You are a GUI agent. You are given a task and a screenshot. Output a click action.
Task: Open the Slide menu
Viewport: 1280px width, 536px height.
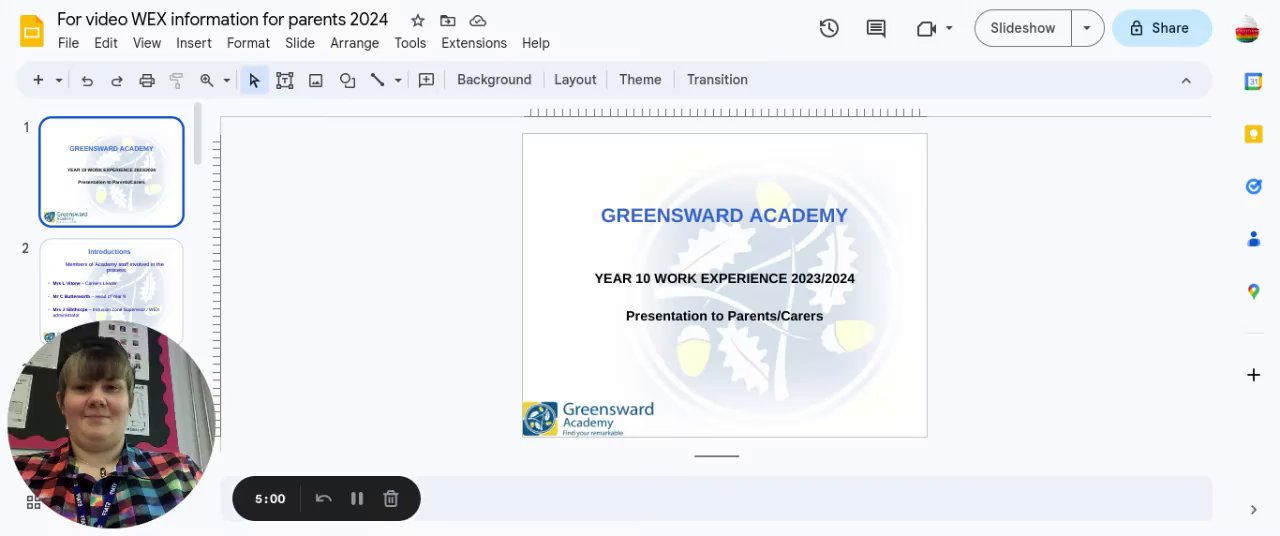click(300, 43)
